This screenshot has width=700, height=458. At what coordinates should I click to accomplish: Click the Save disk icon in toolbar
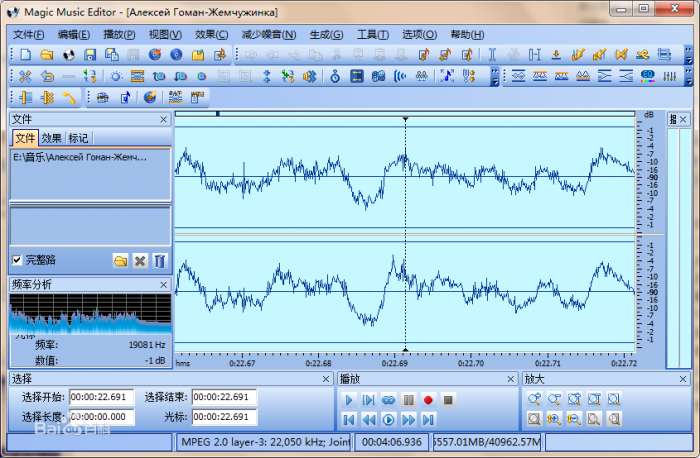tap(89, 54)
